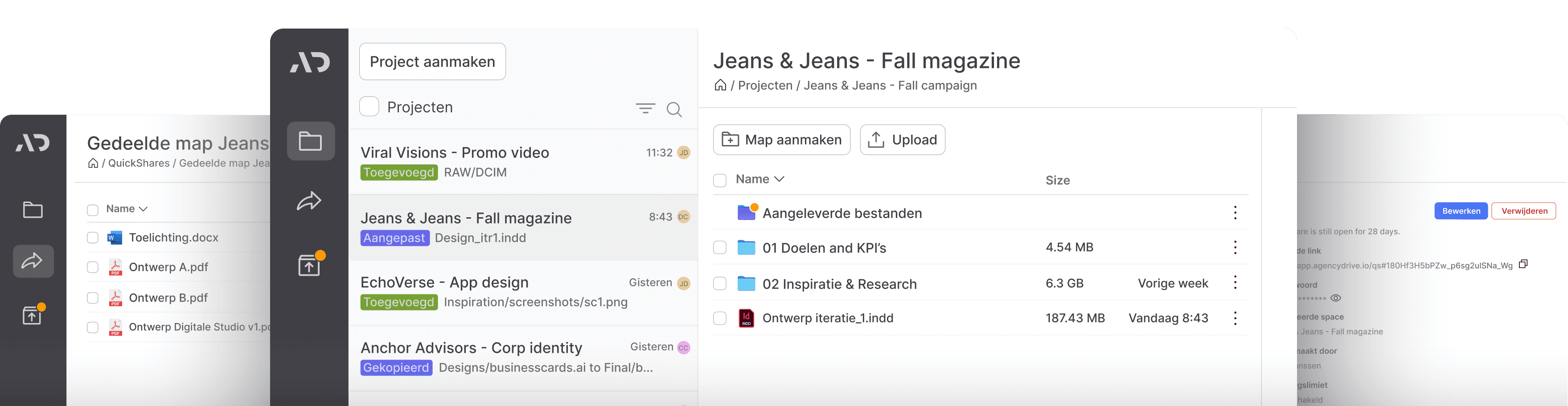The height and width of the screenshot is (406, 1568).
Task: Open the Name column sort dropdown
Action: 779,178
